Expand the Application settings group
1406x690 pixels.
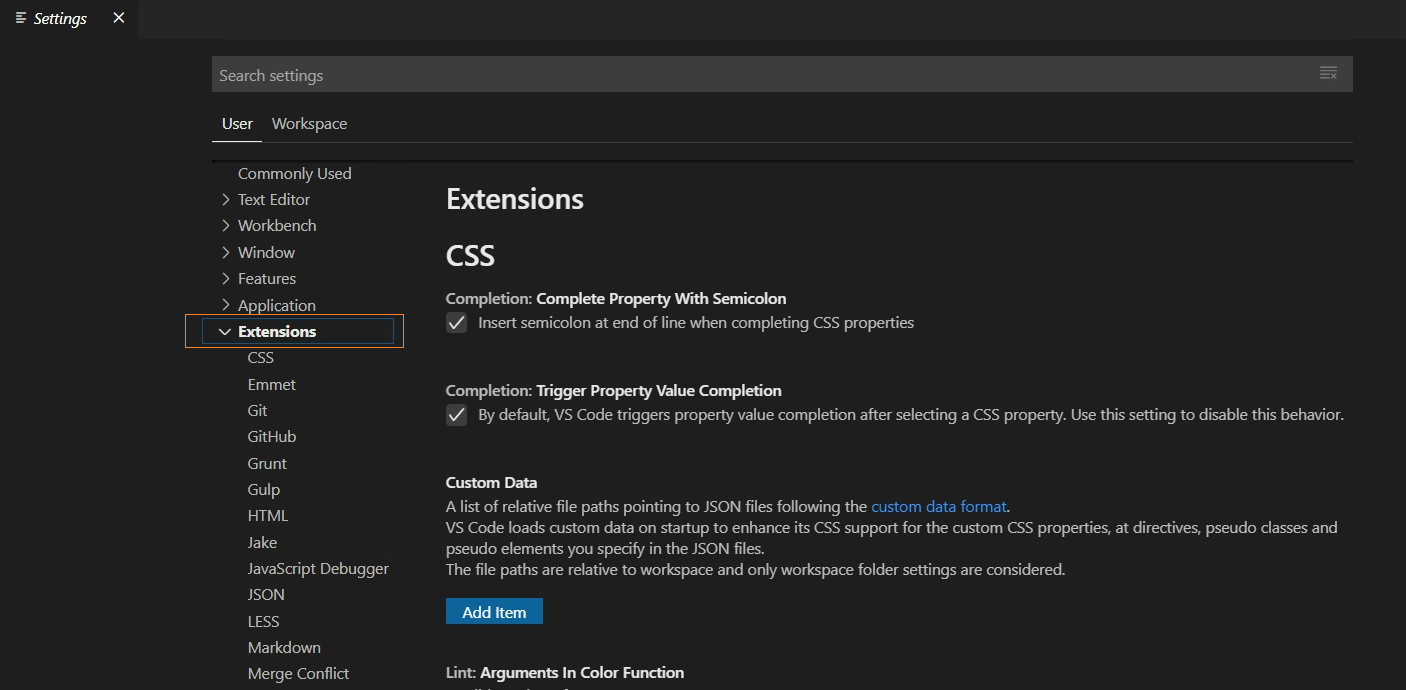(226, 305)
